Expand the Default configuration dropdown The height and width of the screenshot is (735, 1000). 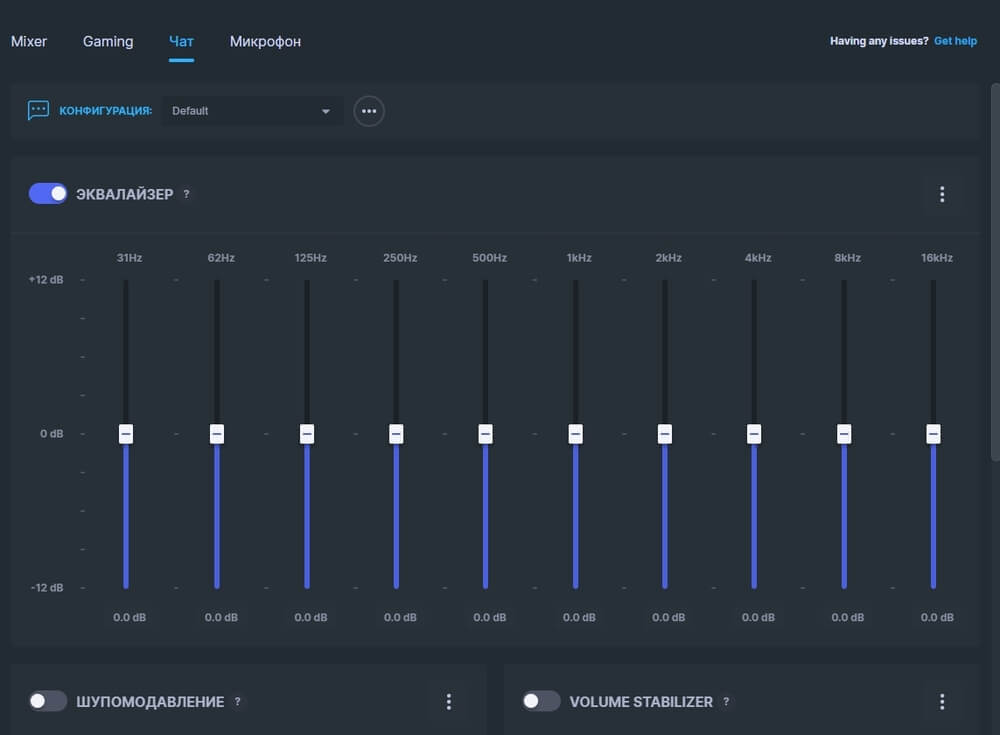(252, 111)
